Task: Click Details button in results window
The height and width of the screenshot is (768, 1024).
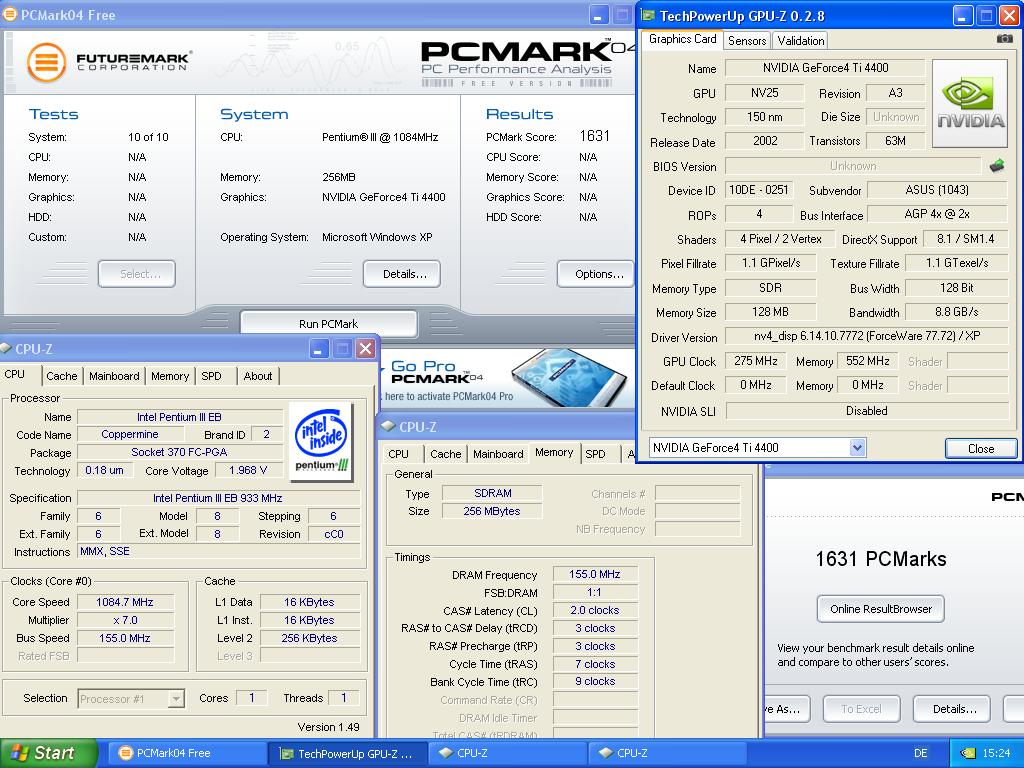Action: [952, 709]
